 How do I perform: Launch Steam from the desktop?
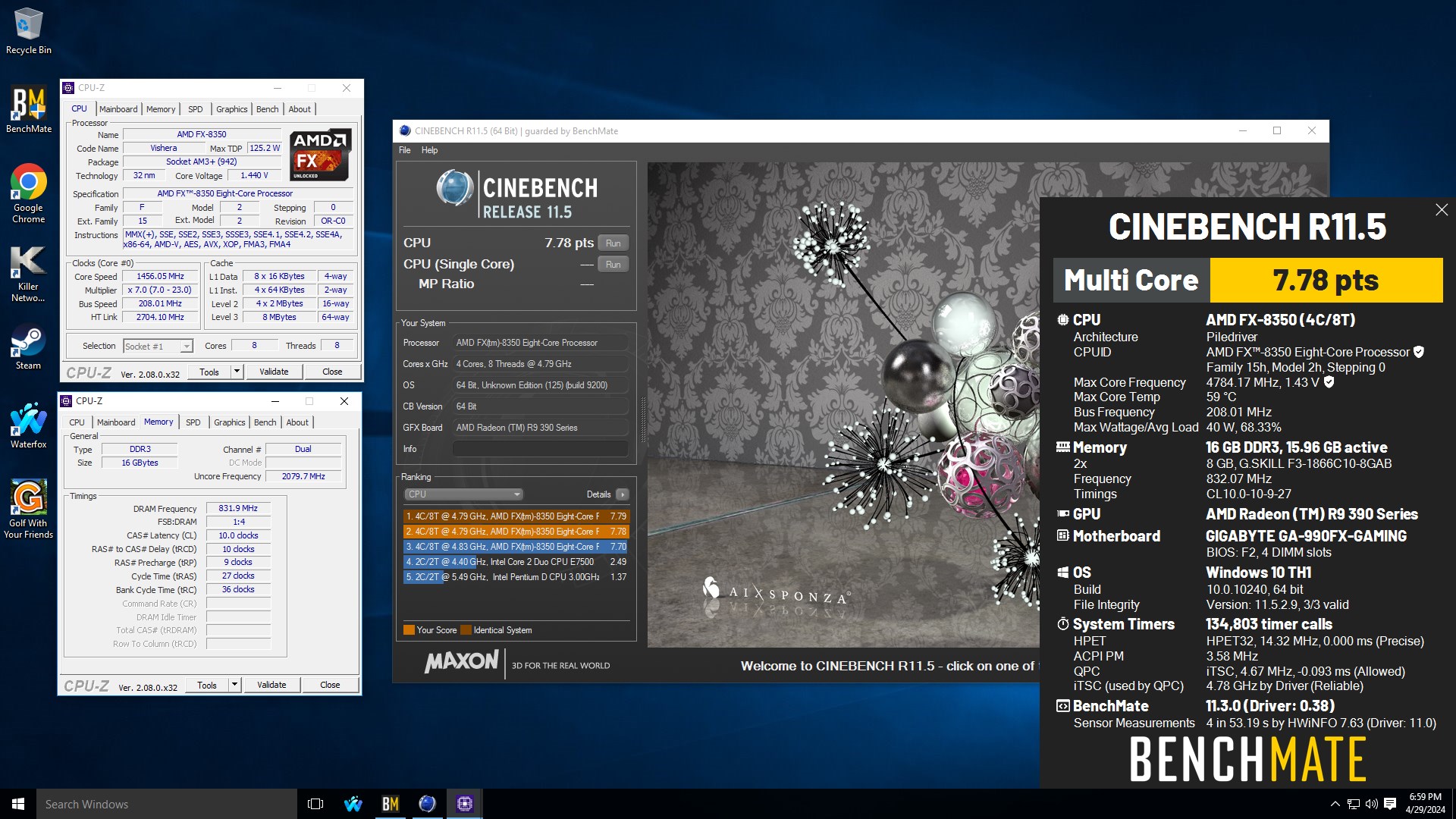click(x=28, y=347)
